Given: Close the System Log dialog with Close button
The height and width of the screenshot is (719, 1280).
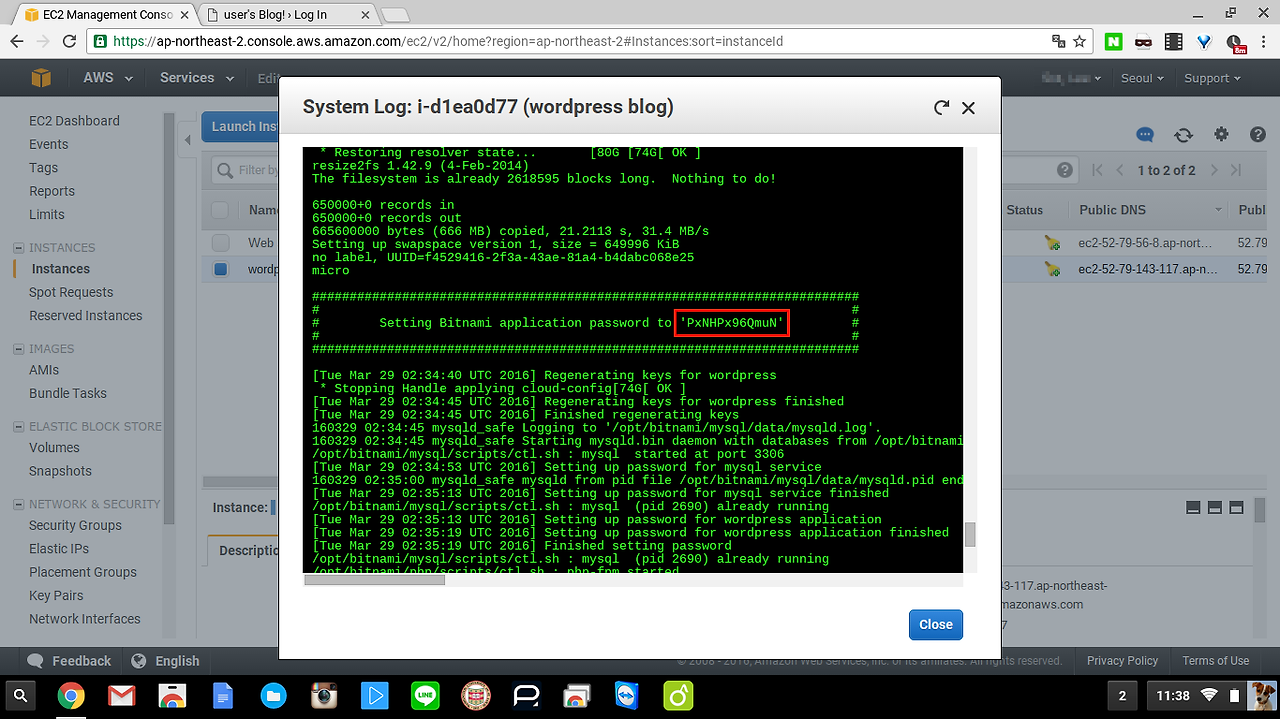Looking at the screenshot, I should pos(936,624).
